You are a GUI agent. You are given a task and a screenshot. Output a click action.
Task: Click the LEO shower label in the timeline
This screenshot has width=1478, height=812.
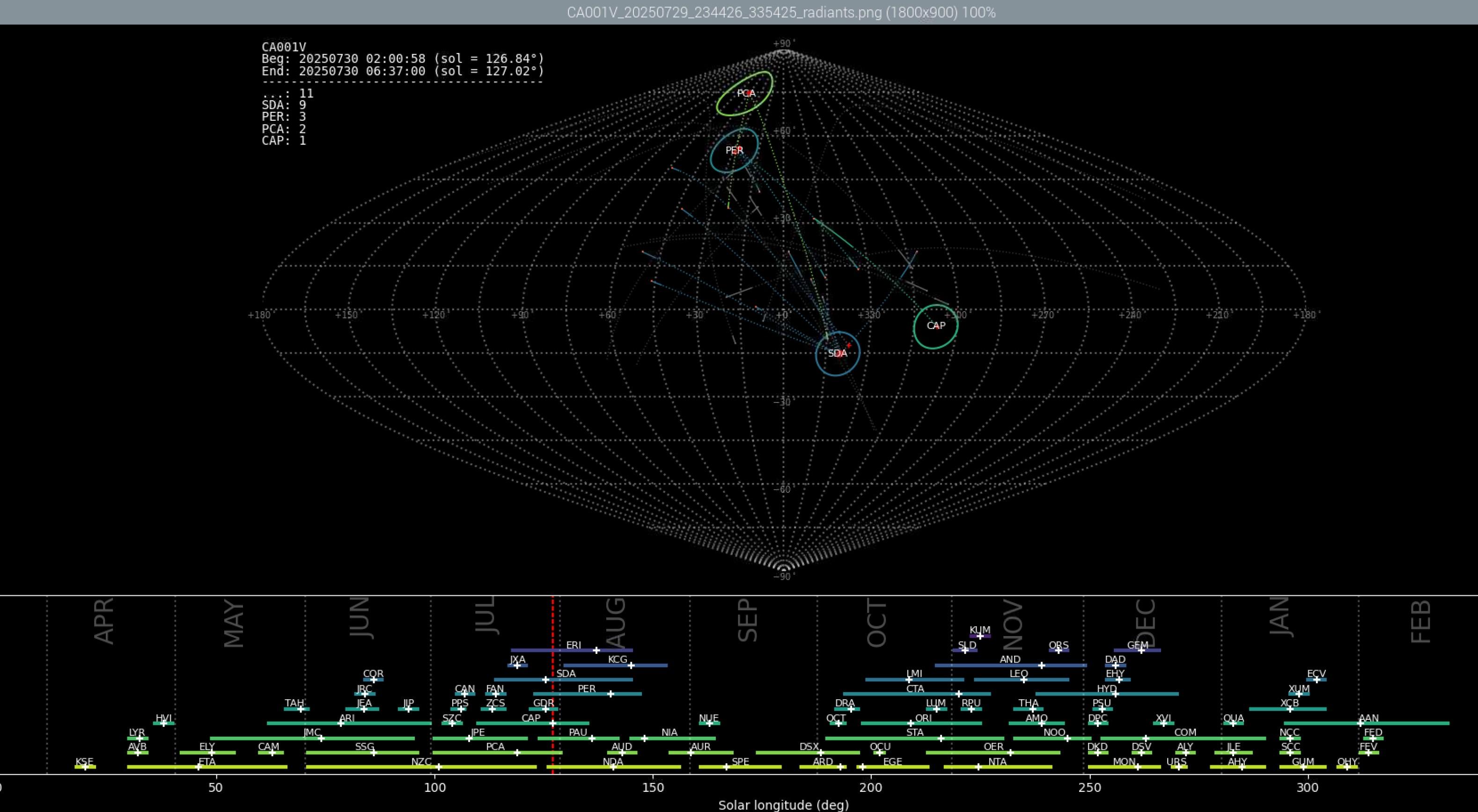(1018, 674)
